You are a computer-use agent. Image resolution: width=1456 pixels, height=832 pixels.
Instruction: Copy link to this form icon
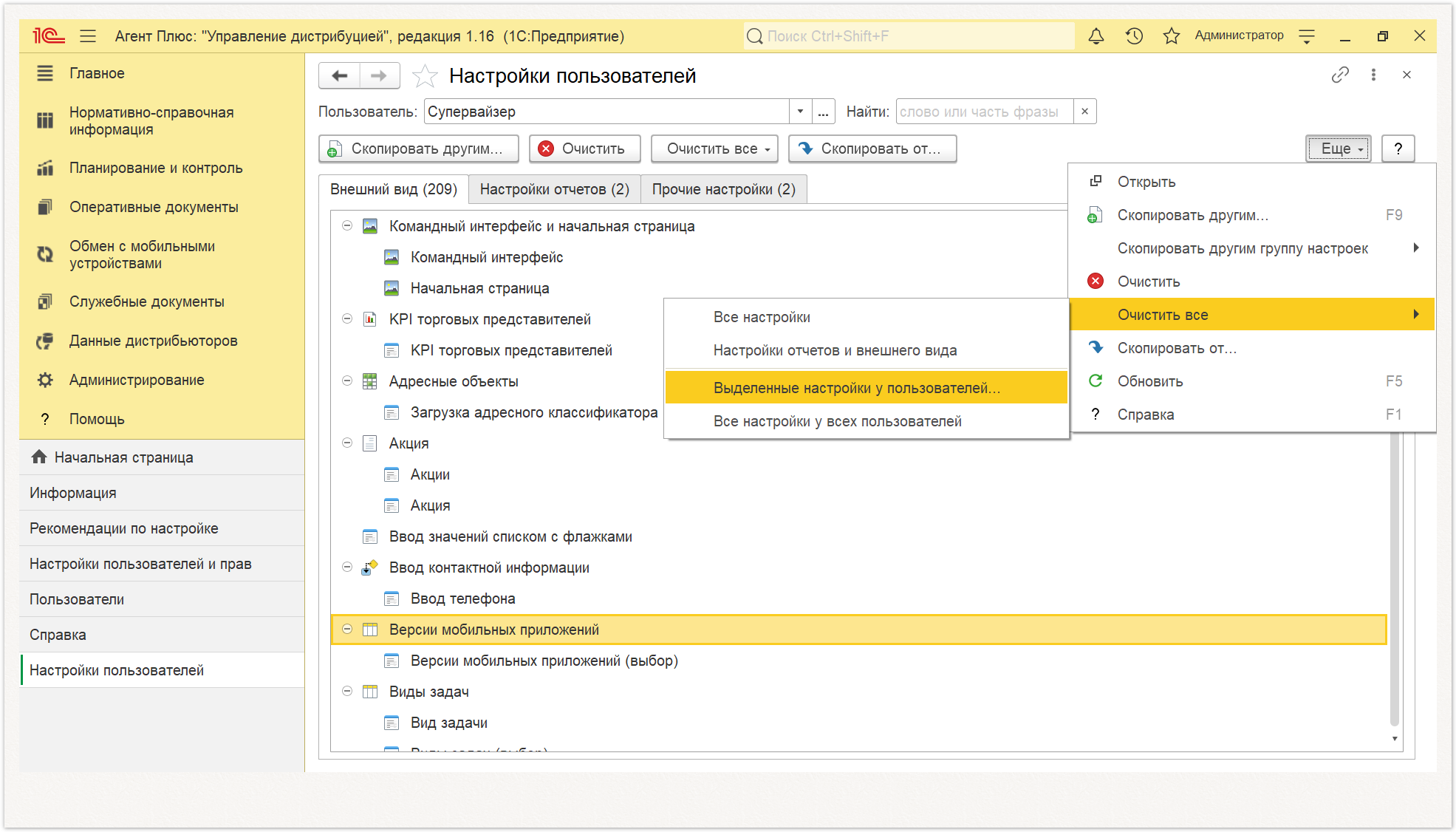coord(1340,75)
